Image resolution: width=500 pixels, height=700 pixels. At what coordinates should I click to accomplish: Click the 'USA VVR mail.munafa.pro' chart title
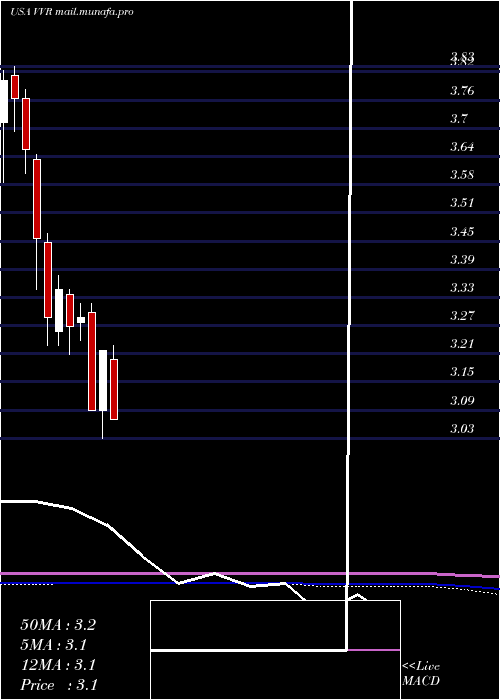(x=71, y=12)
